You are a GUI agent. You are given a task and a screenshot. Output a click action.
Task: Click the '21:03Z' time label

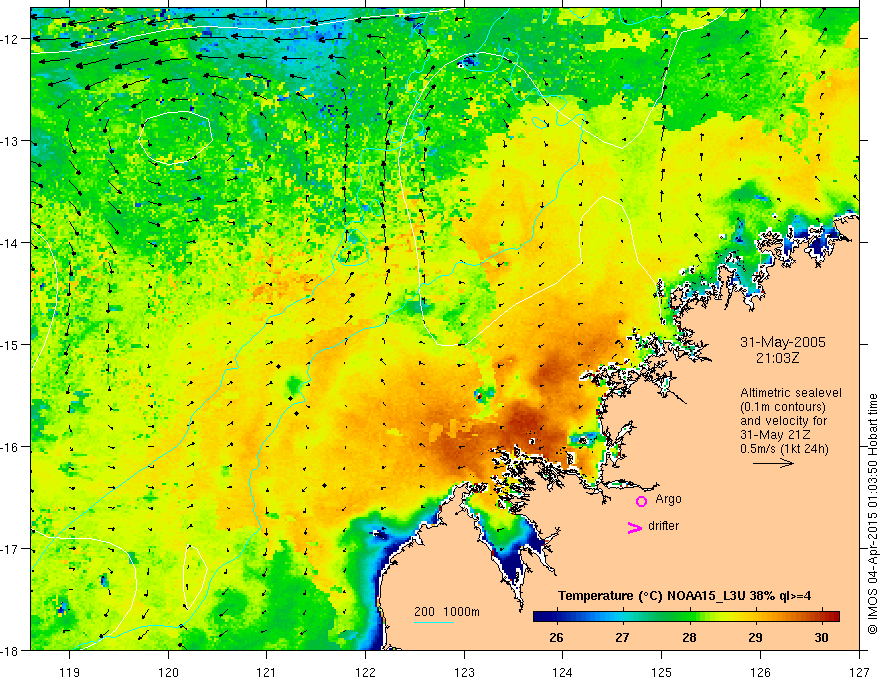tap(777, 358)
